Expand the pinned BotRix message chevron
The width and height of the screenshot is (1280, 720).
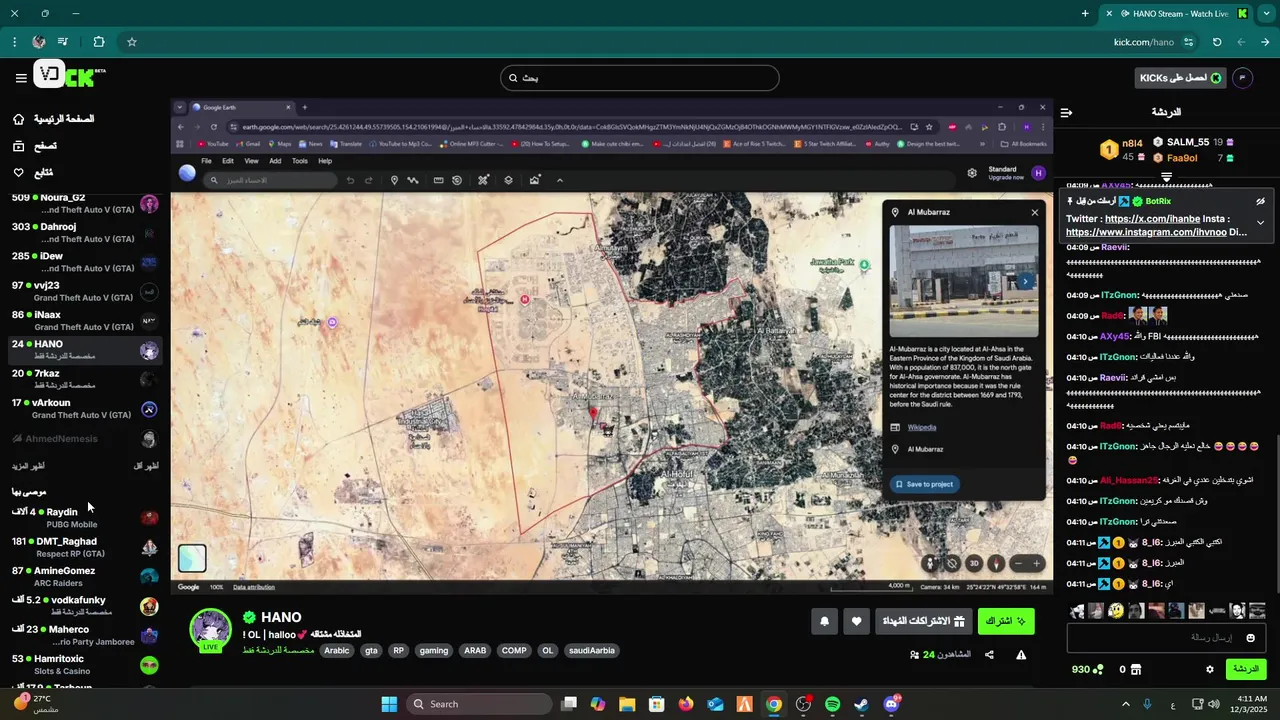point(1260,223)
